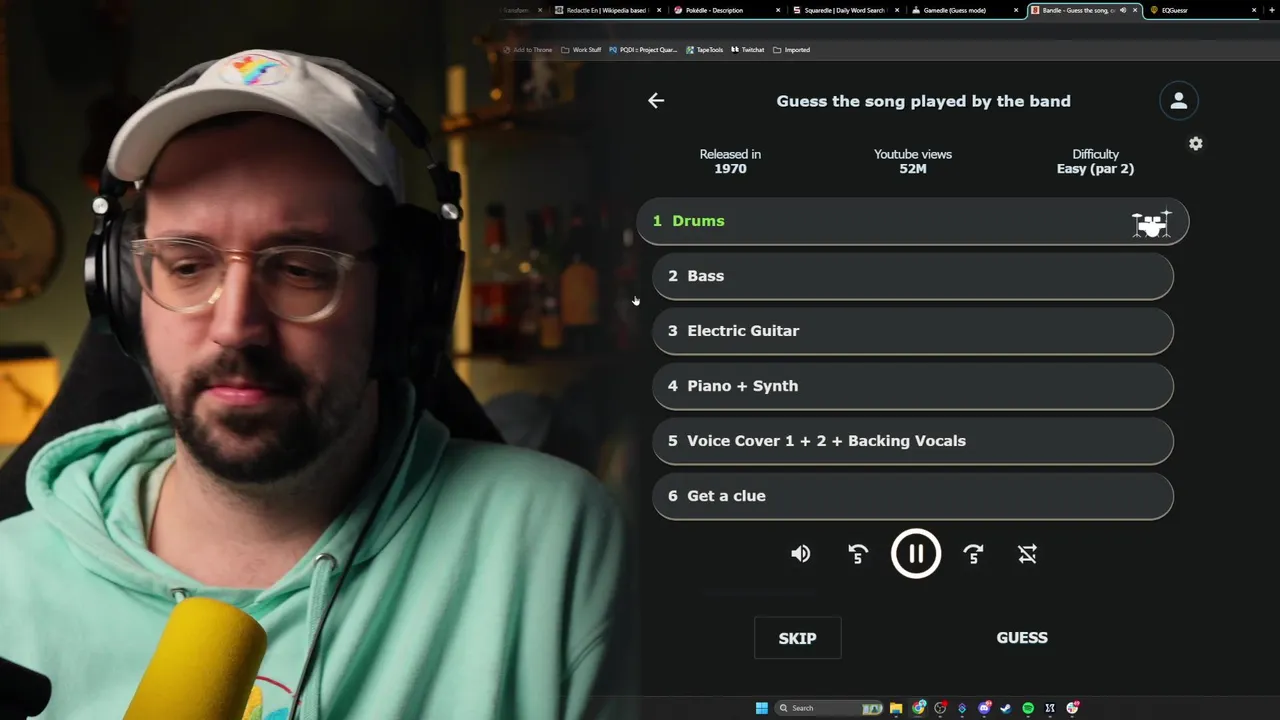Open the user profile icon
This screenshot has width=1280, height=720.
(x=1178, y=100)
